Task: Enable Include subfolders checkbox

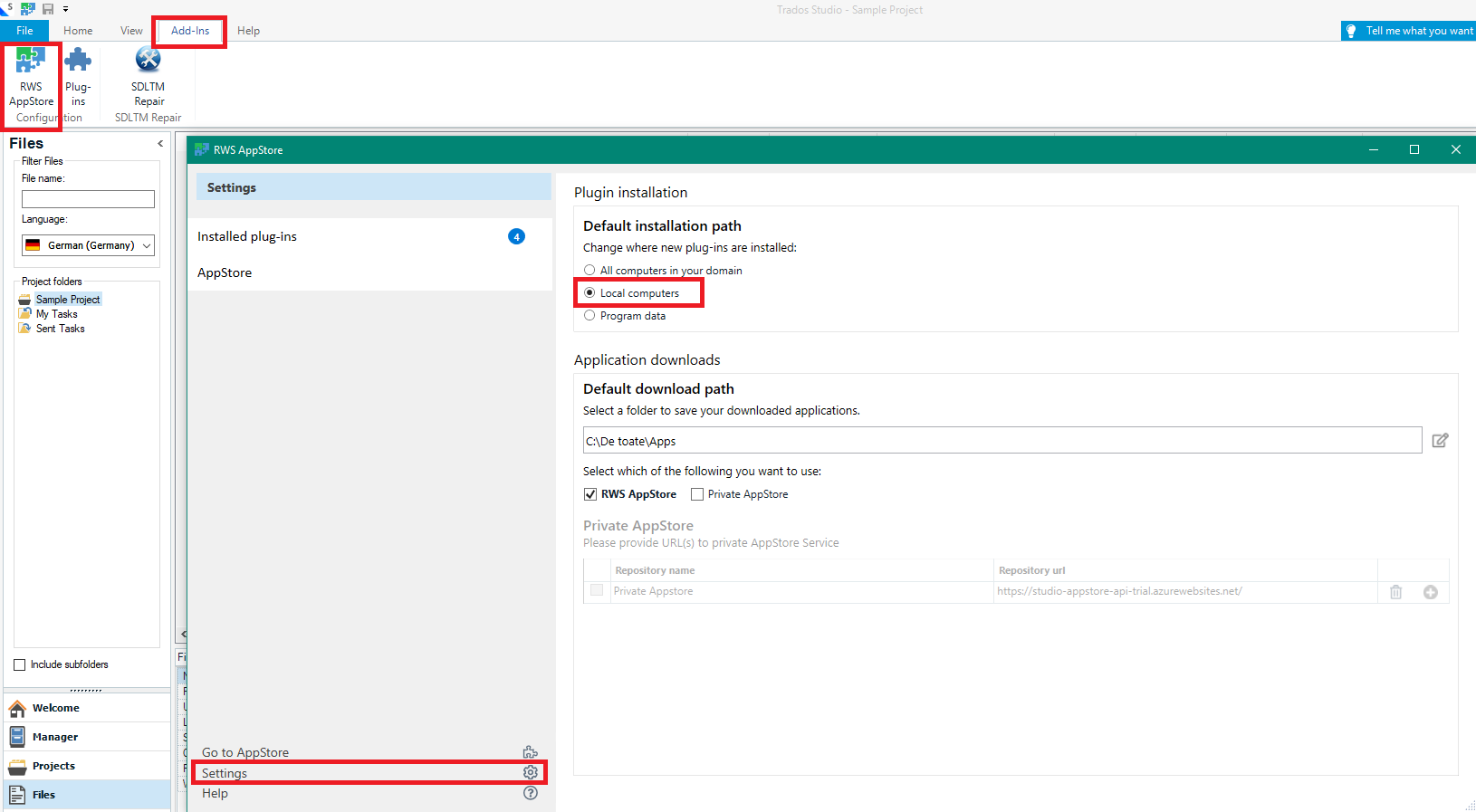Action: (19, 664)
